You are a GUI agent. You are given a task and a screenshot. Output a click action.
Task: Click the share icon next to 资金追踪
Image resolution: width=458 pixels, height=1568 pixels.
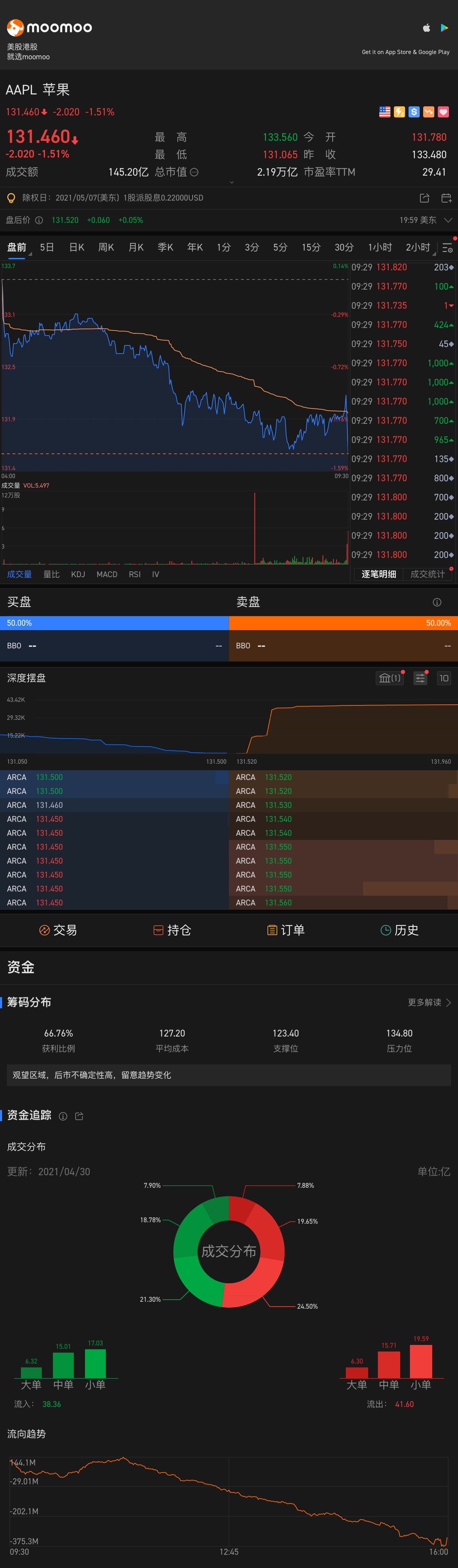click(78, 1116)
